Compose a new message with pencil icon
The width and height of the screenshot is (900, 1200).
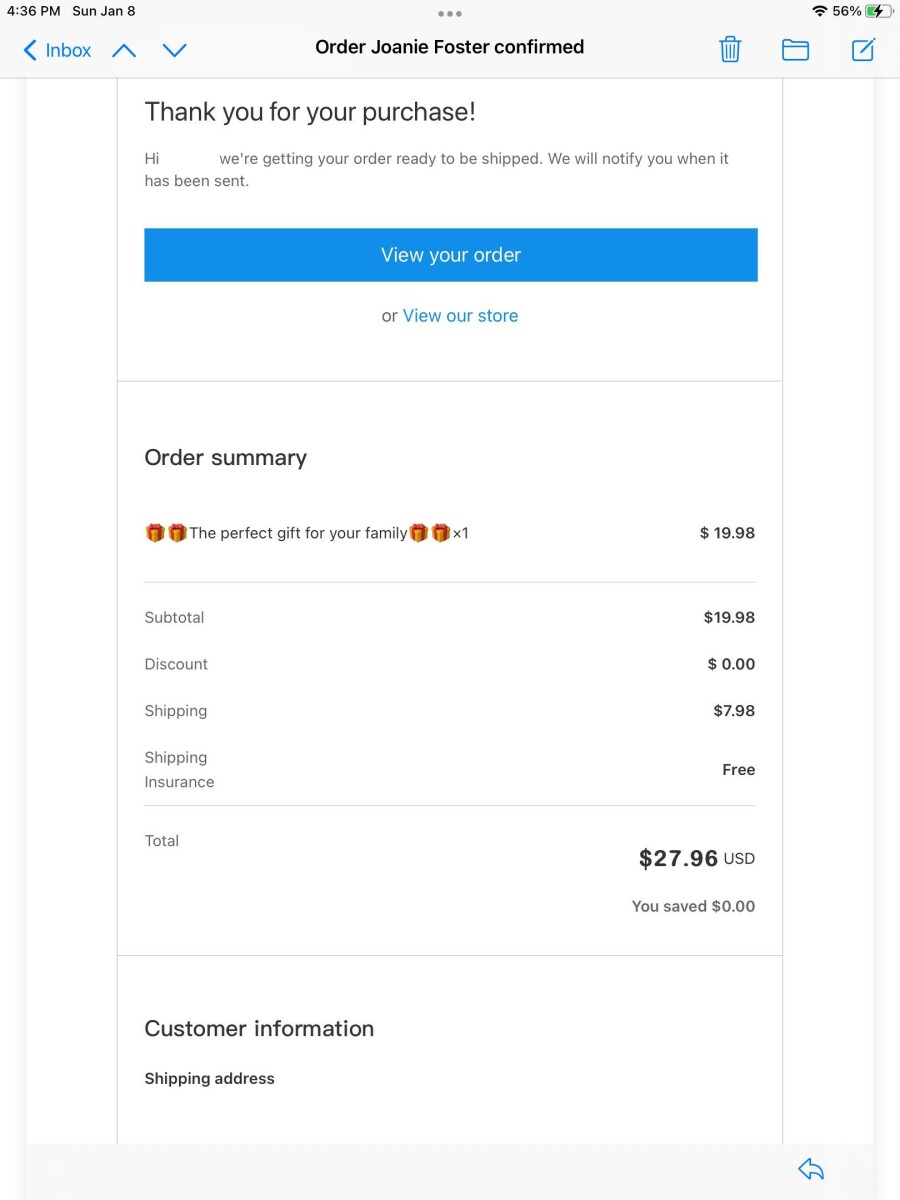pos(863,49)
